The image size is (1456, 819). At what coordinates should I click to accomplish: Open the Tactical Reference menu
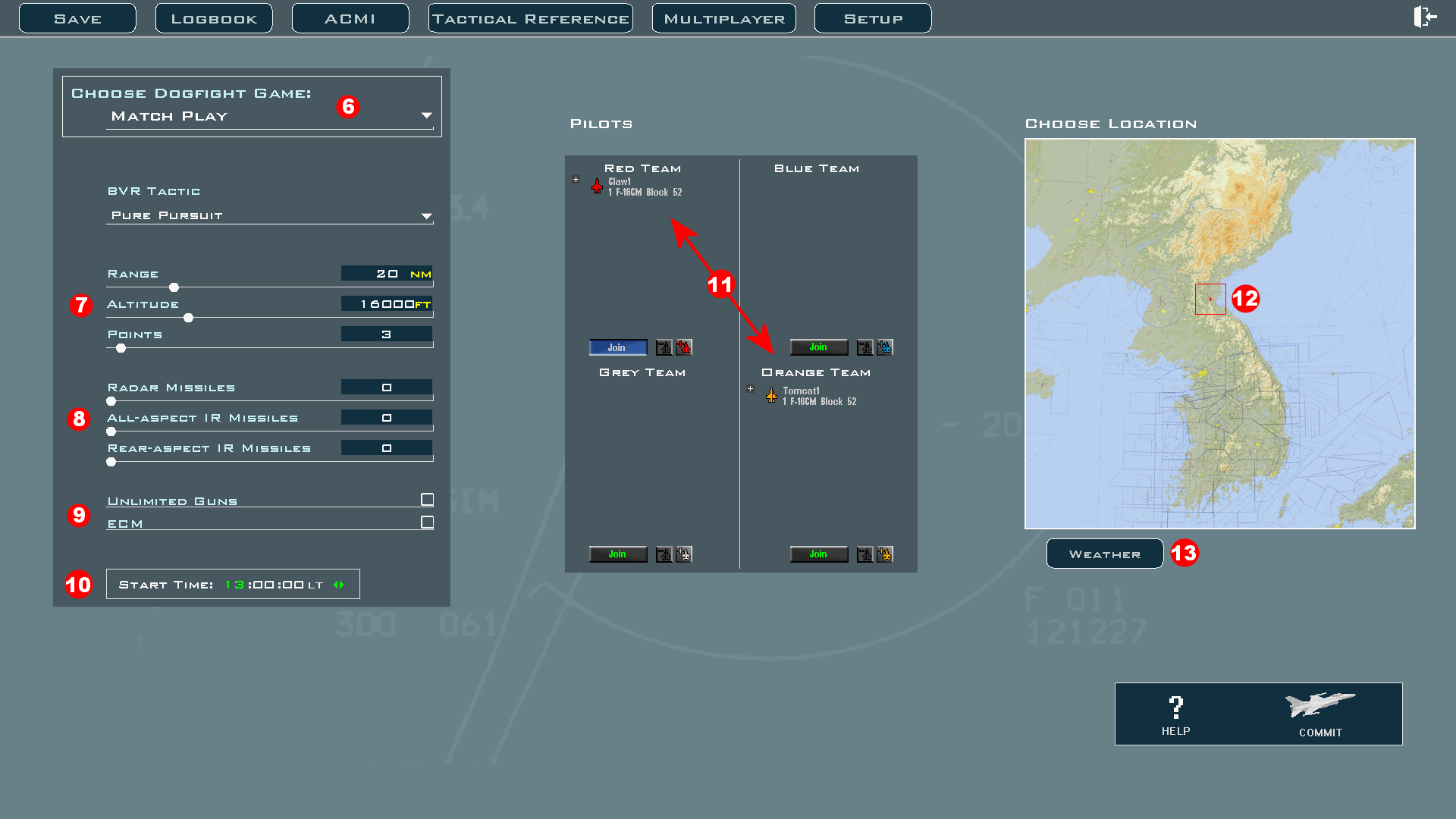coord(530,19)
